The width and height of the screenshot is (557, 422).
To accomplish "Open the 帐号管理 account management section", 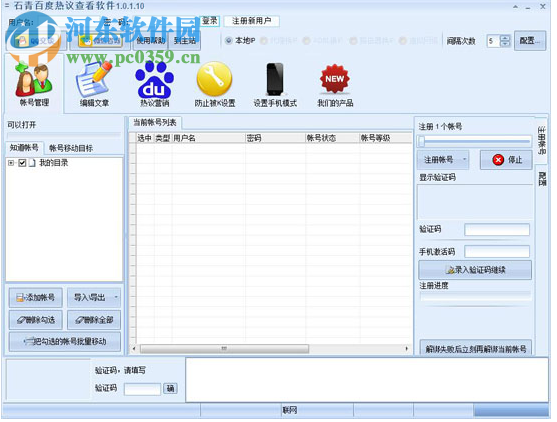I will pos(34,84).
